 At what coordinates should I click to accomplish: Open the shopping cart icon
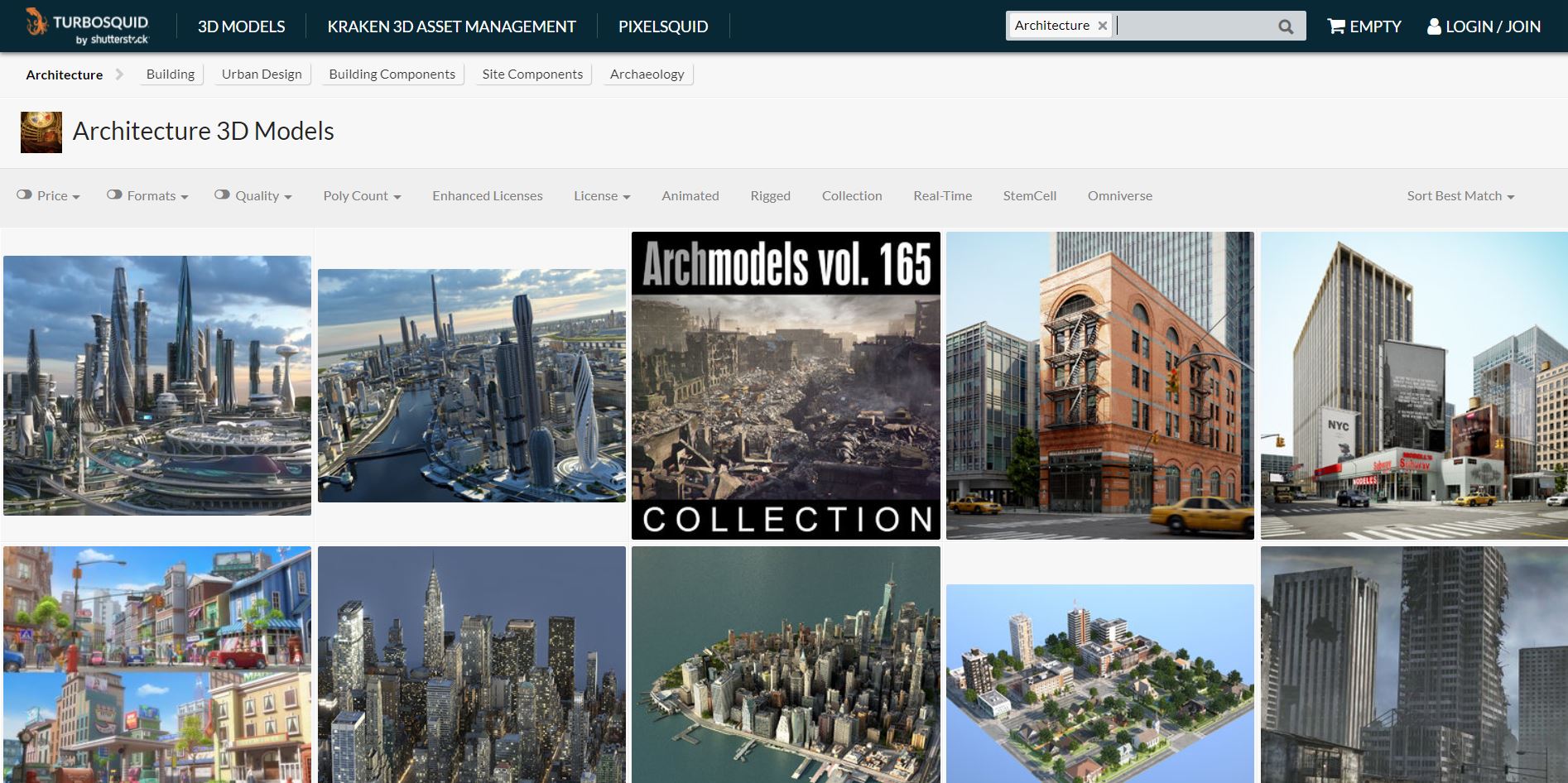click(1335, 26)
